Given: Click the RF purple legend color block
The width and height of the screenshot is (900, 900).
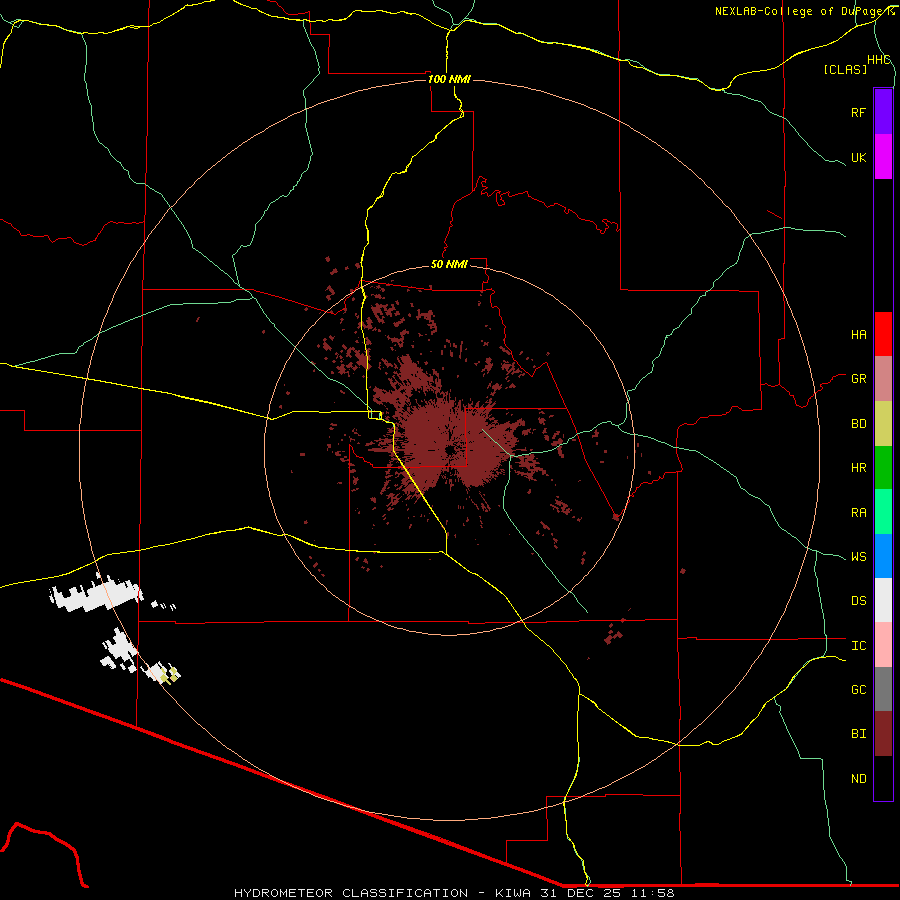Looking at the screenshot, I should click(x=883, y=112).
